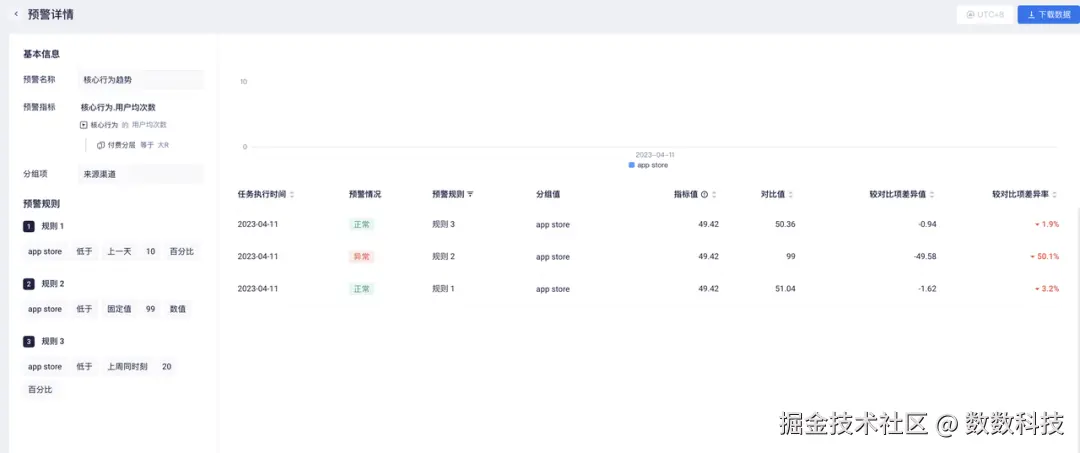This screenshot has height=453, width=1080.
Task: Click the 规则 1 cell in the table
Action: [444, 289]
